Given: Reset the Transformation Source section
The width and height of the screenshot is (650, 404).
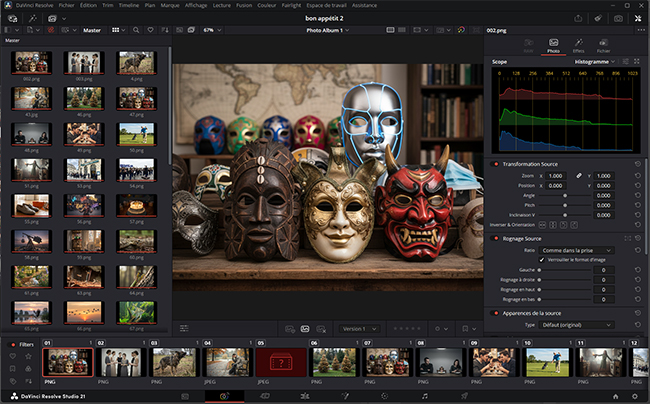Looking at the screenshot, I should click(x=638, y=164).
